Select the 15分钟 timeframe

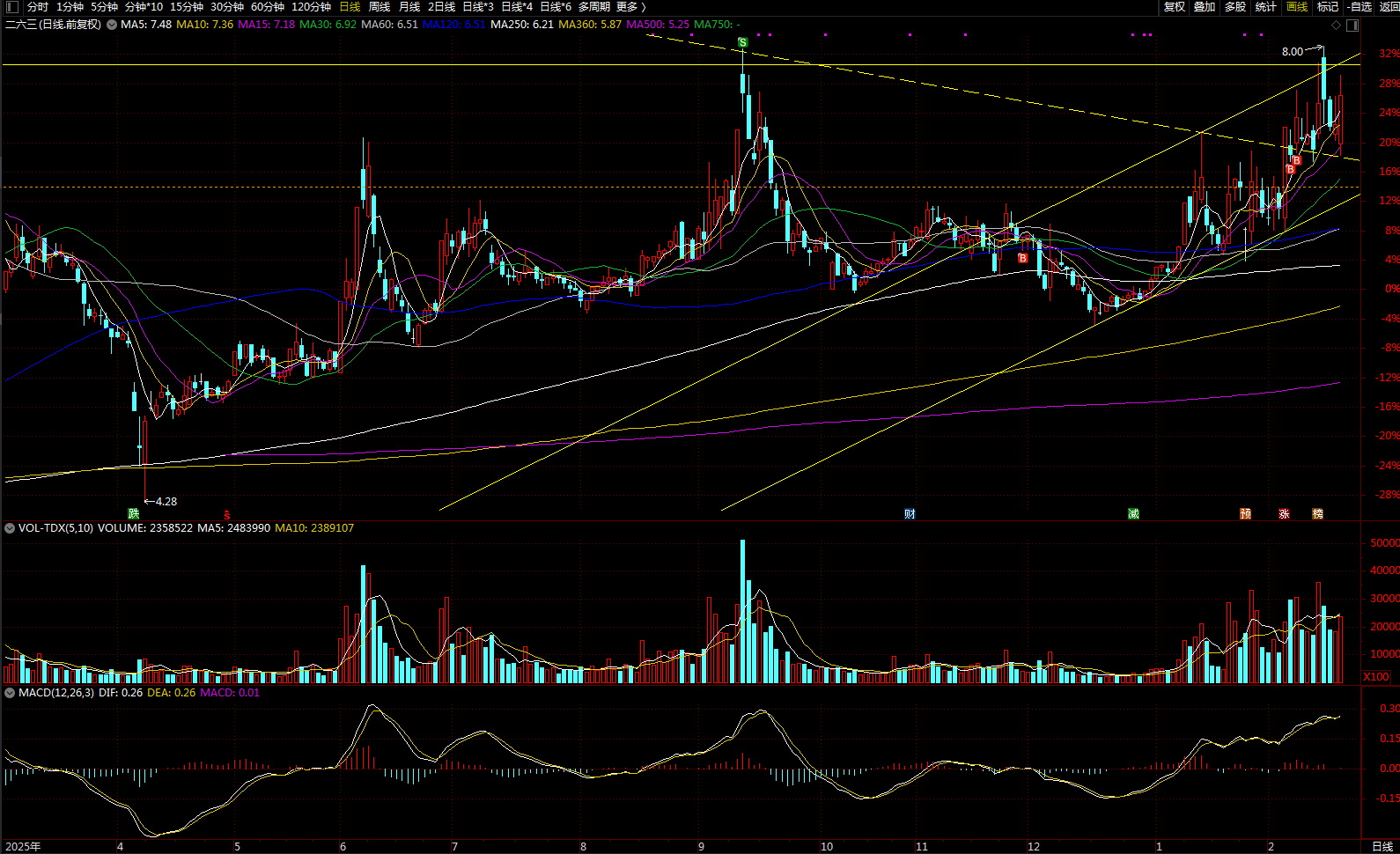click(187, 7)
